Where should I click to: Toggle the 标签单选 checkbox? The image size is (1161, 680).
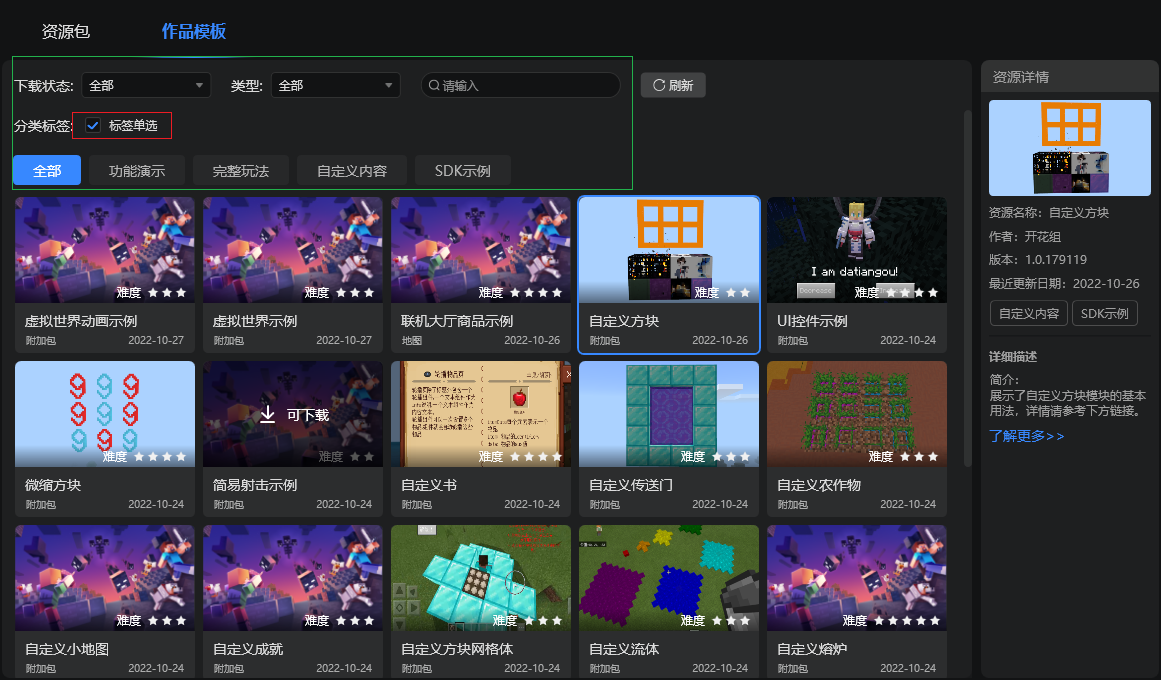click(x=93, y=125)
